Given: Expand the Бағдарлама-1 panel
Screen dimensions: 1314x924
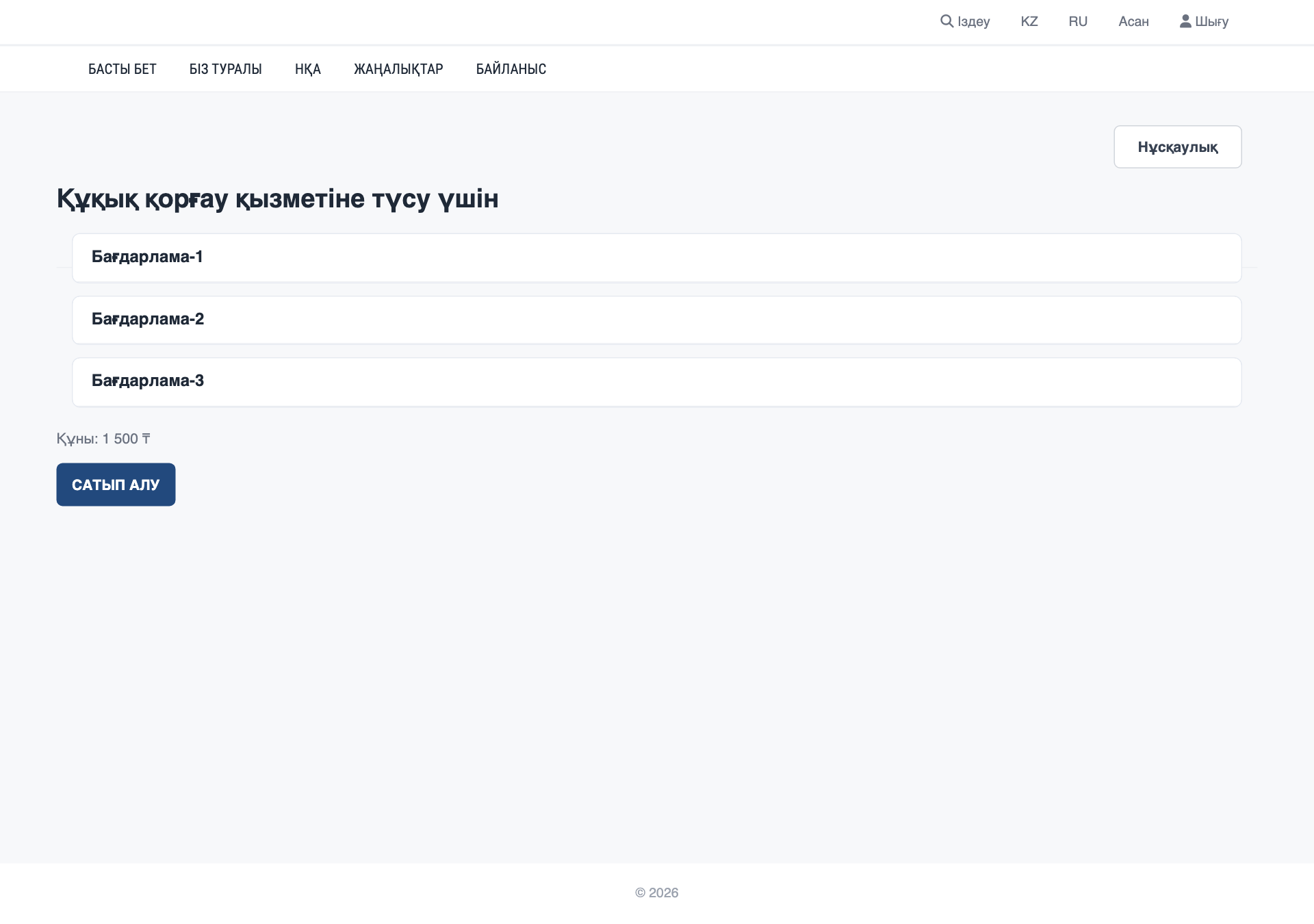Looking at the screenshot, I should (657, 257).
